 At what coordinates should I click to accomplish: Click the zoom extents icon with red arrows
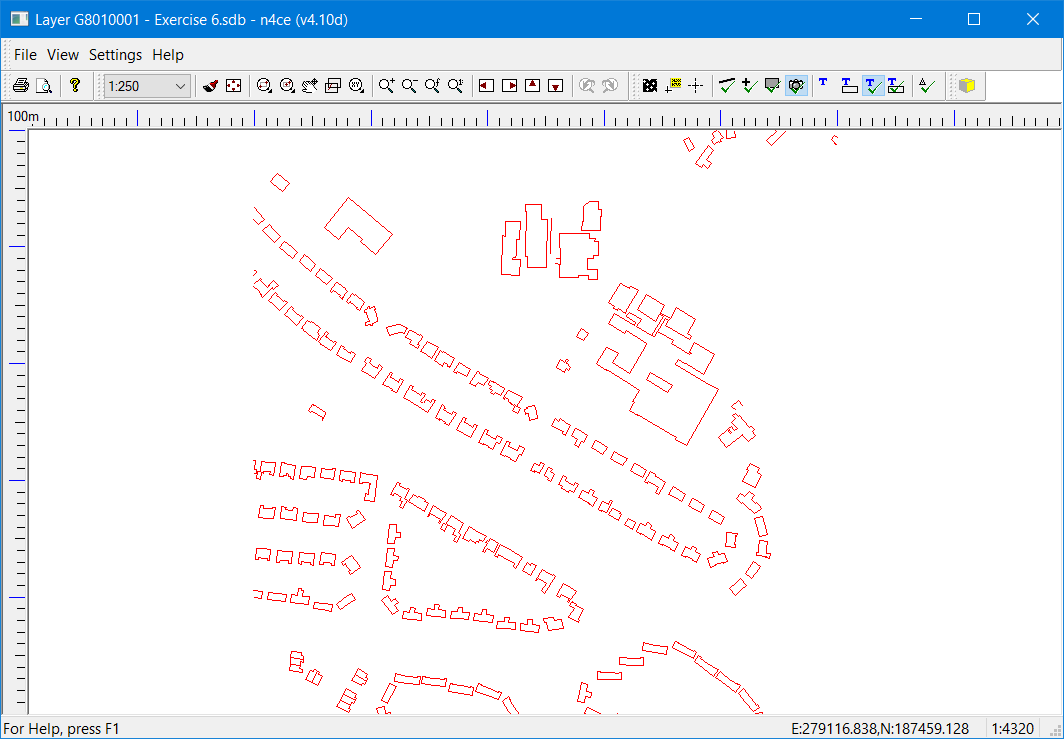point(233,86)
